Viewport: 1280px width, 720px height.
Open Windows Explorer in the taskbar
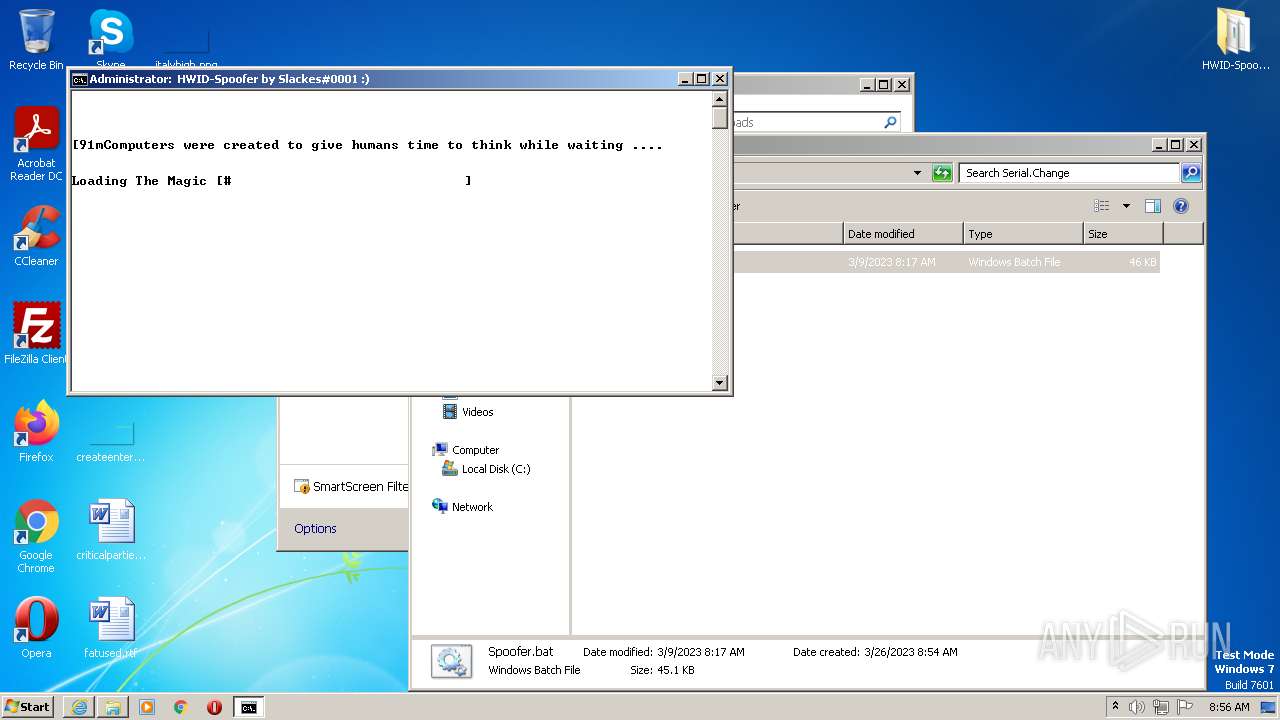[x=113, y=707]
